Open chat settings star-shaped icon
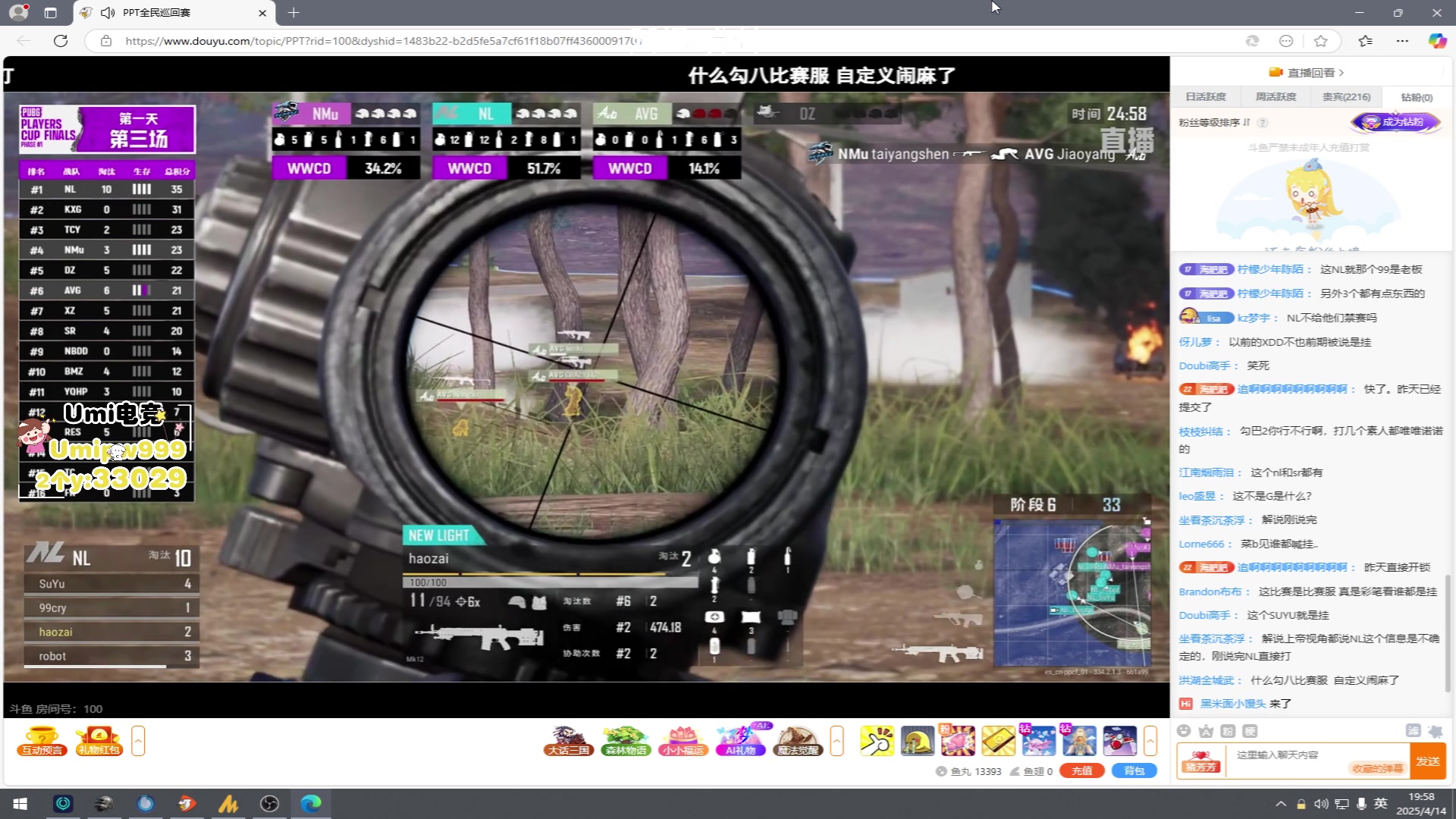Viewport: 1456px width, 819px height. [x=1435, y=731]
